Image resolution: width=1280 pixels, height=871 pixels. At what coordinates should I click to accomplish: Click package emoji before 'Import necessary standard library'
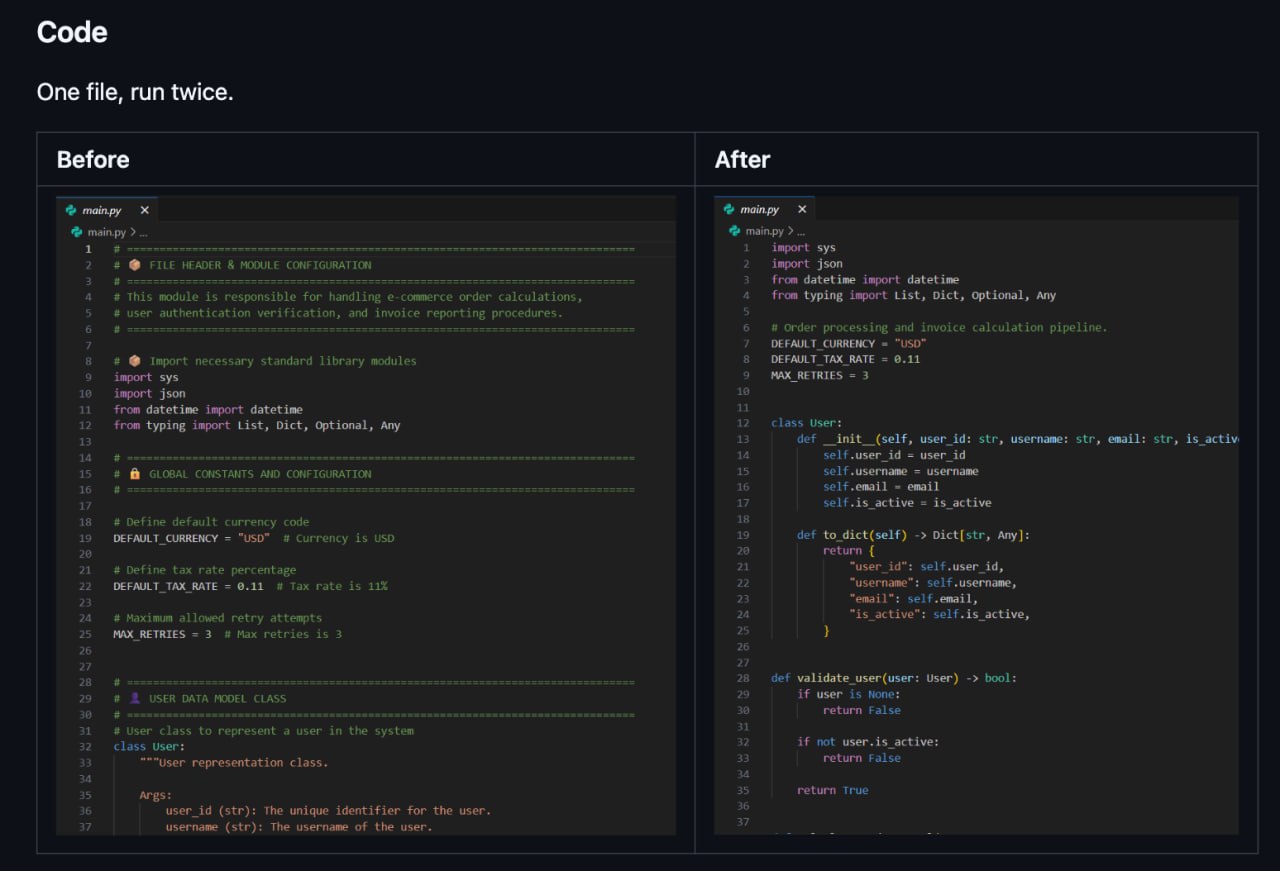(134, 361)
